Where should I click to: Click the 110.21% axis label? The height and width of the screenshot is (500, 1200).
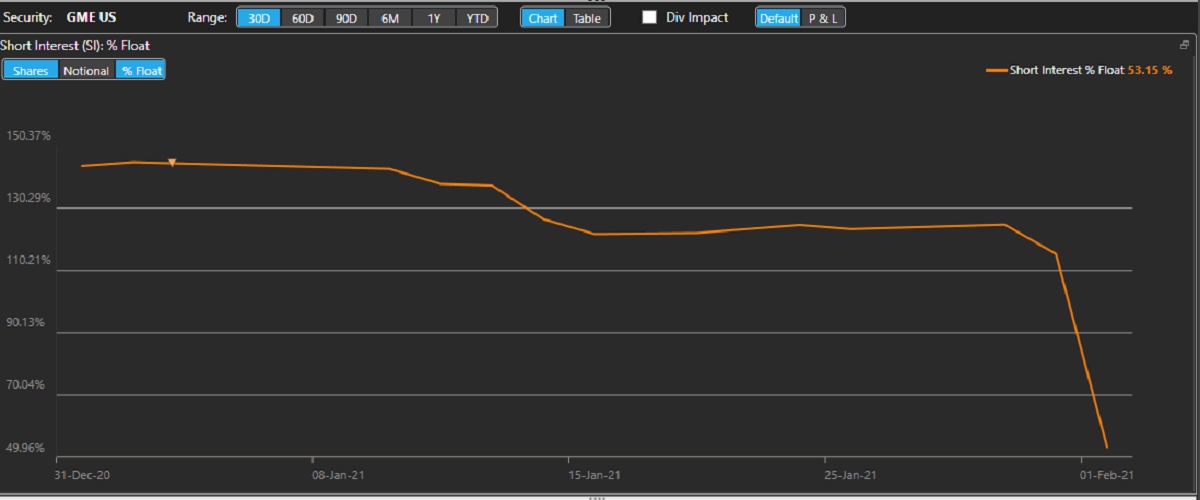tap(28, 260)
